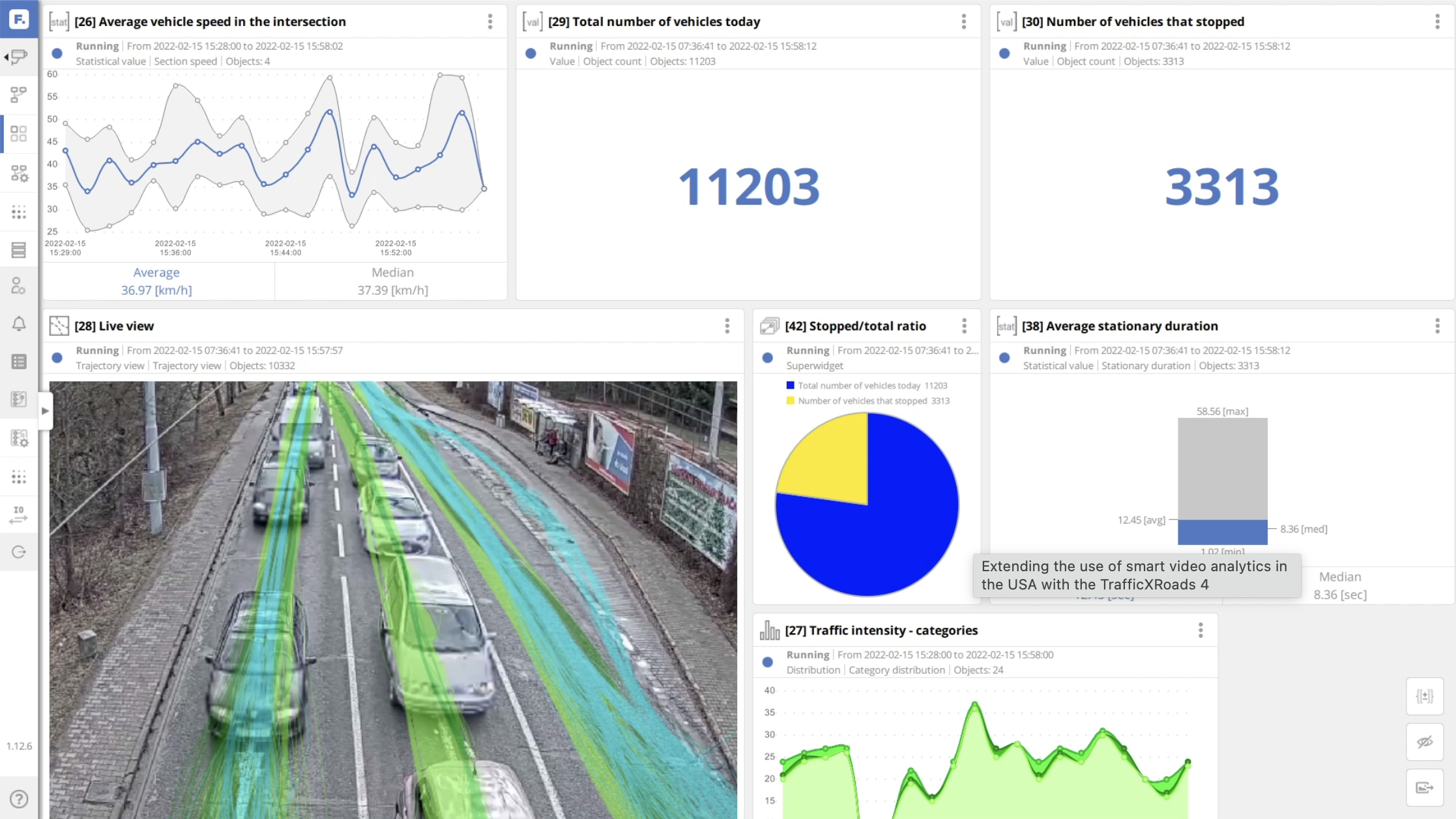Open the trajectory map icon in sidebar

19,399
